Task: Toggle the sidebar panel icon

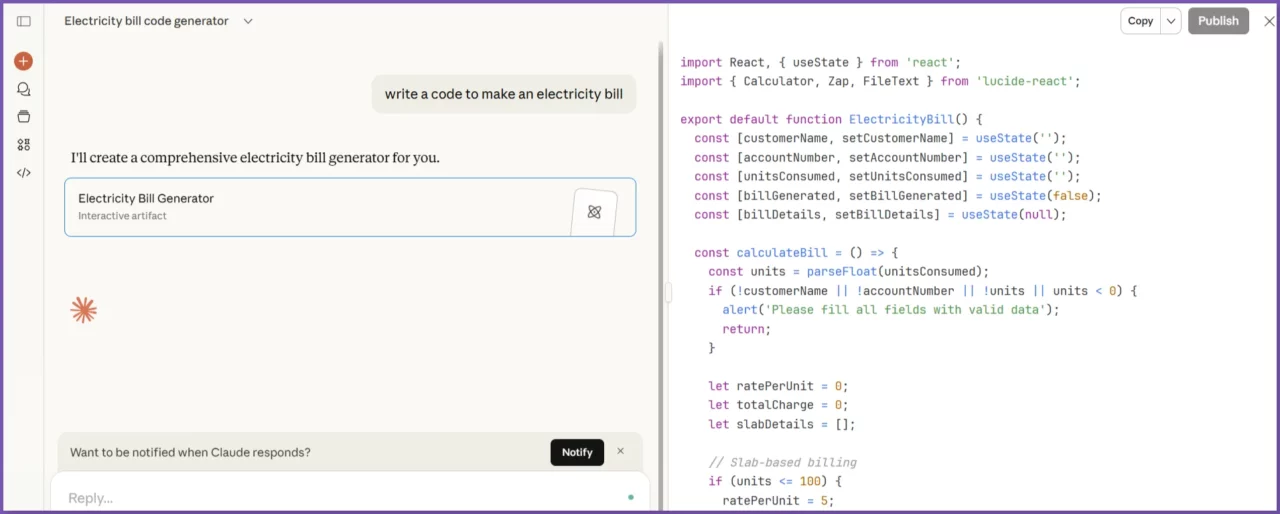Action: click(x=24, y=21)
